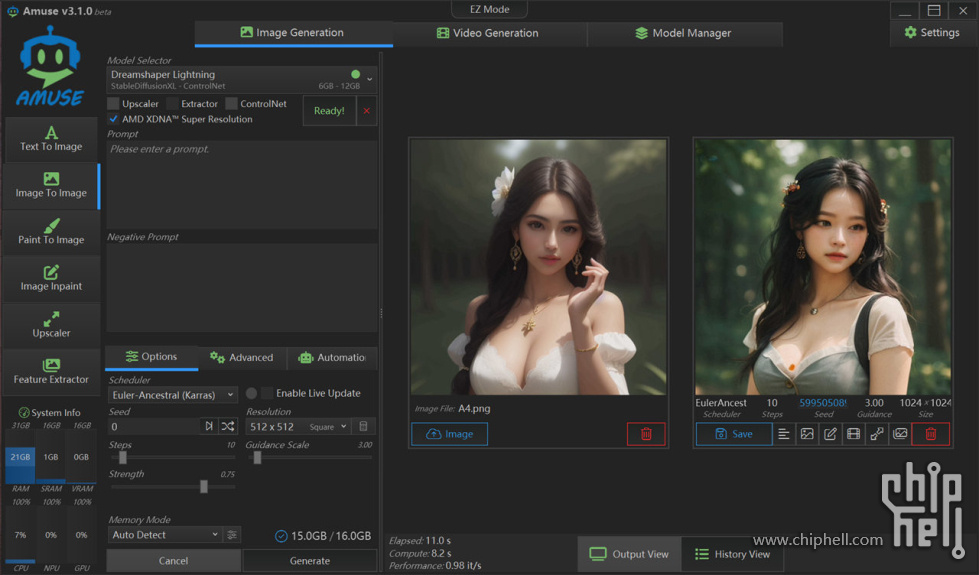Enable the Upscaler checkbox
The image size is (979, 575).
113,104
